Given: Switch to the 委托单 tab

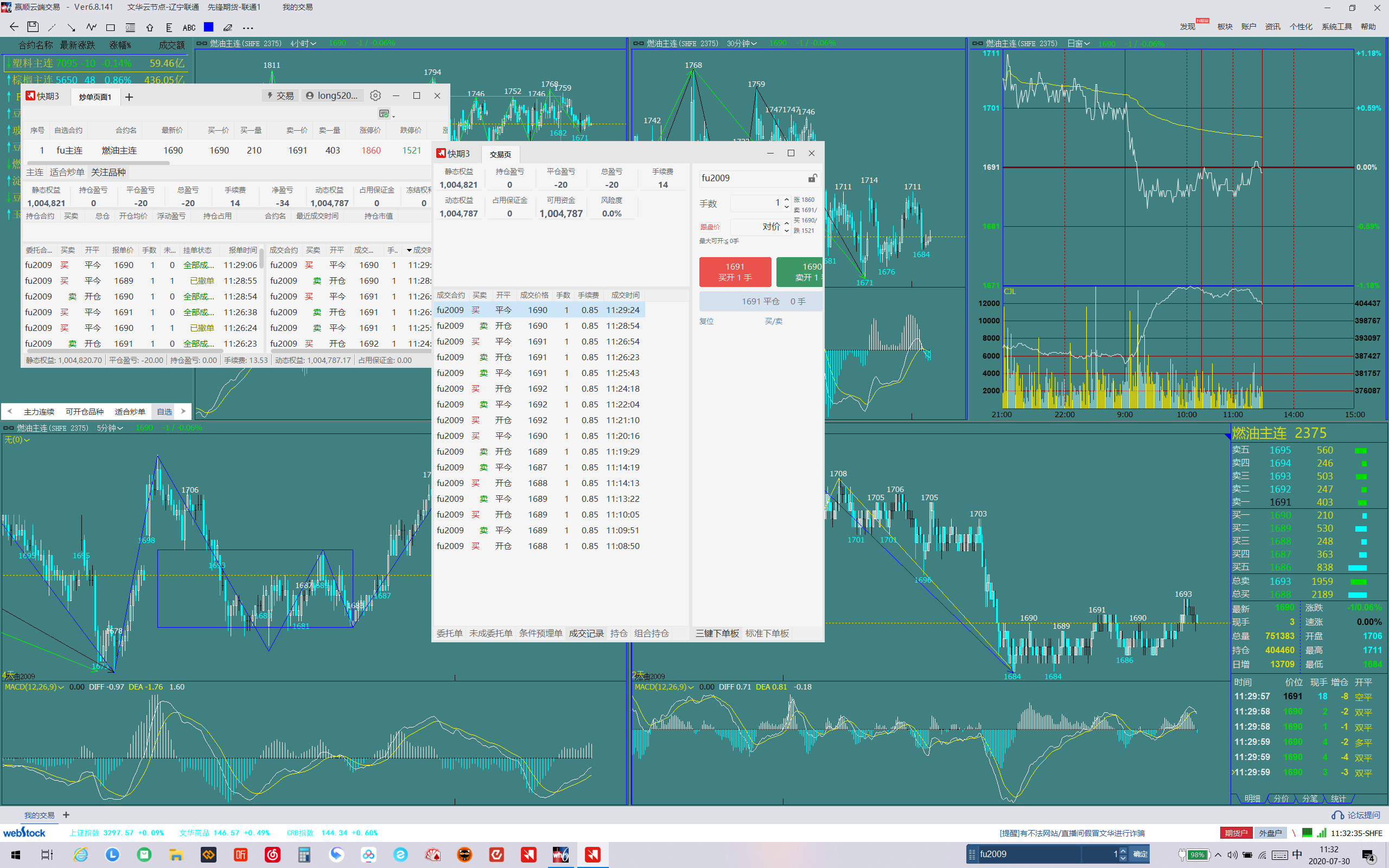Looking at the screenshot, I should pyautogui.click(x=449, y=633).
